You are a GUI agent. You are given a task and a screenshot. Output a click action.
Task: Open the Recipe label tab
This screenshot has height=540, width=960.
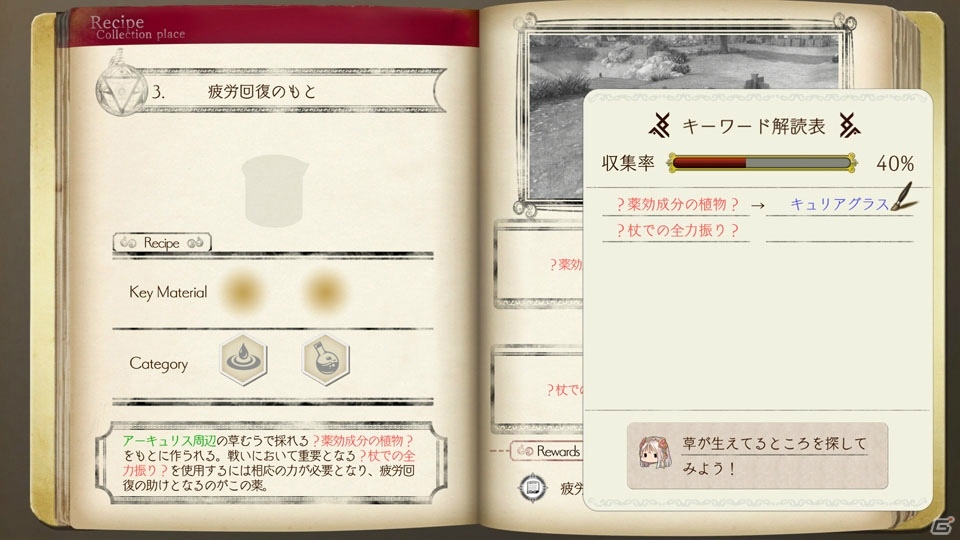(x=162, y=242)
